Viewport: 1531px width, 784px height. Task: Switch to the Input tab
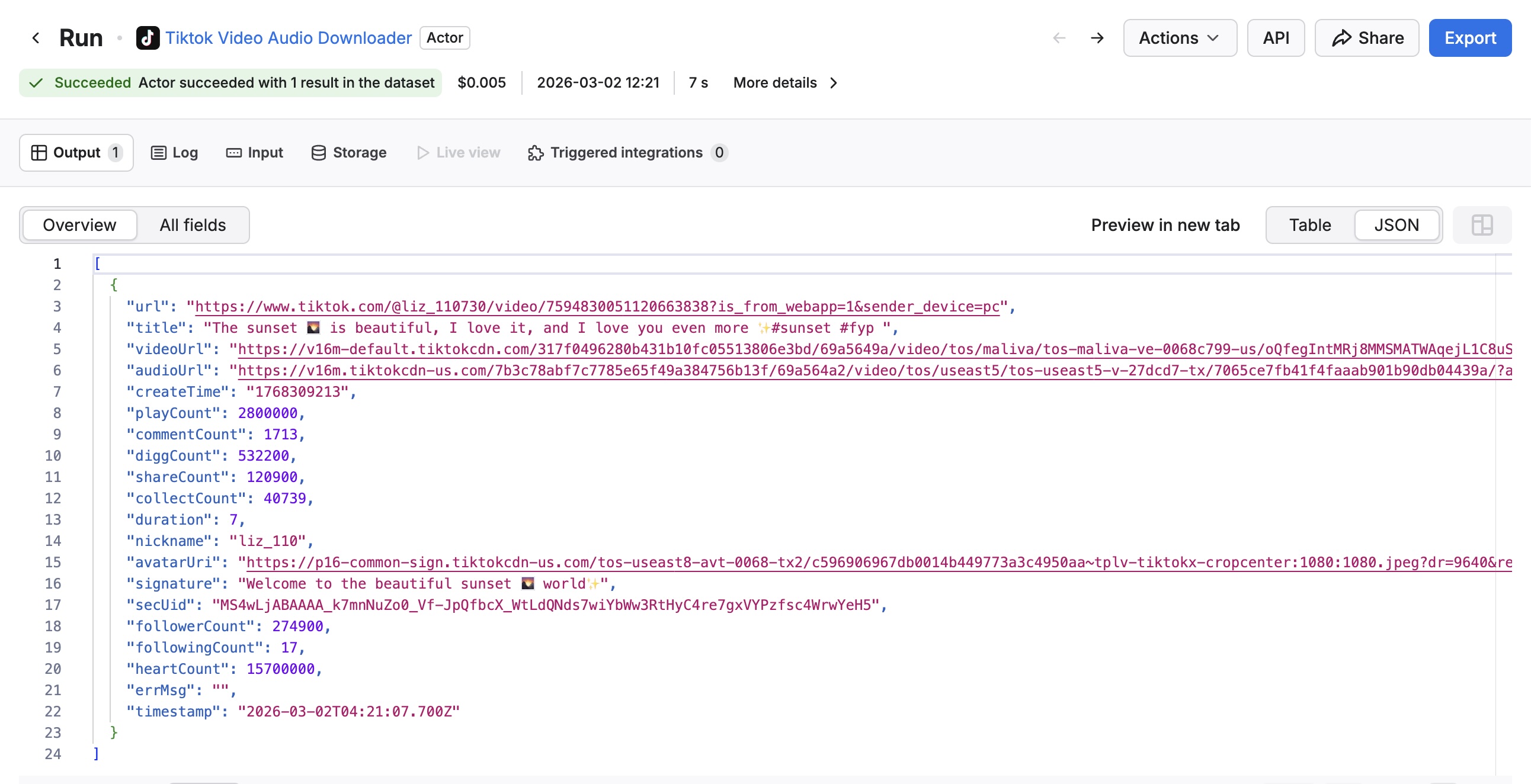[x=254, y=153]
